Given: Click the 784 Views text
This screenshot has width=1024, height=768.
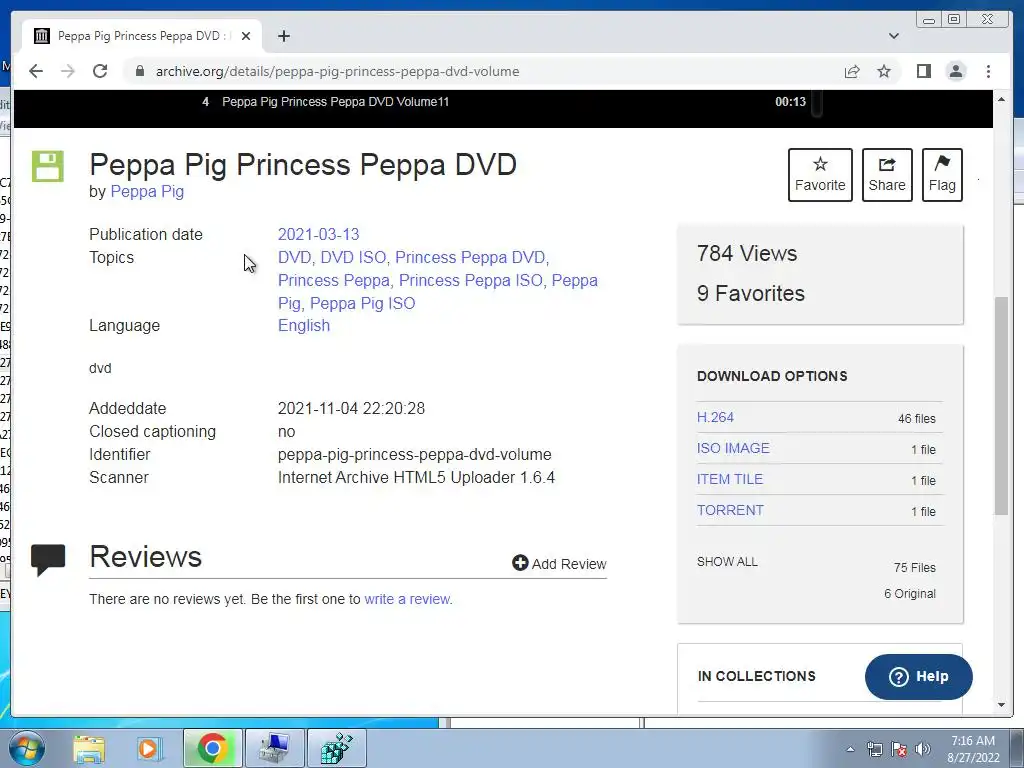Looking at the screenshot, I should (x=746, y=253).
